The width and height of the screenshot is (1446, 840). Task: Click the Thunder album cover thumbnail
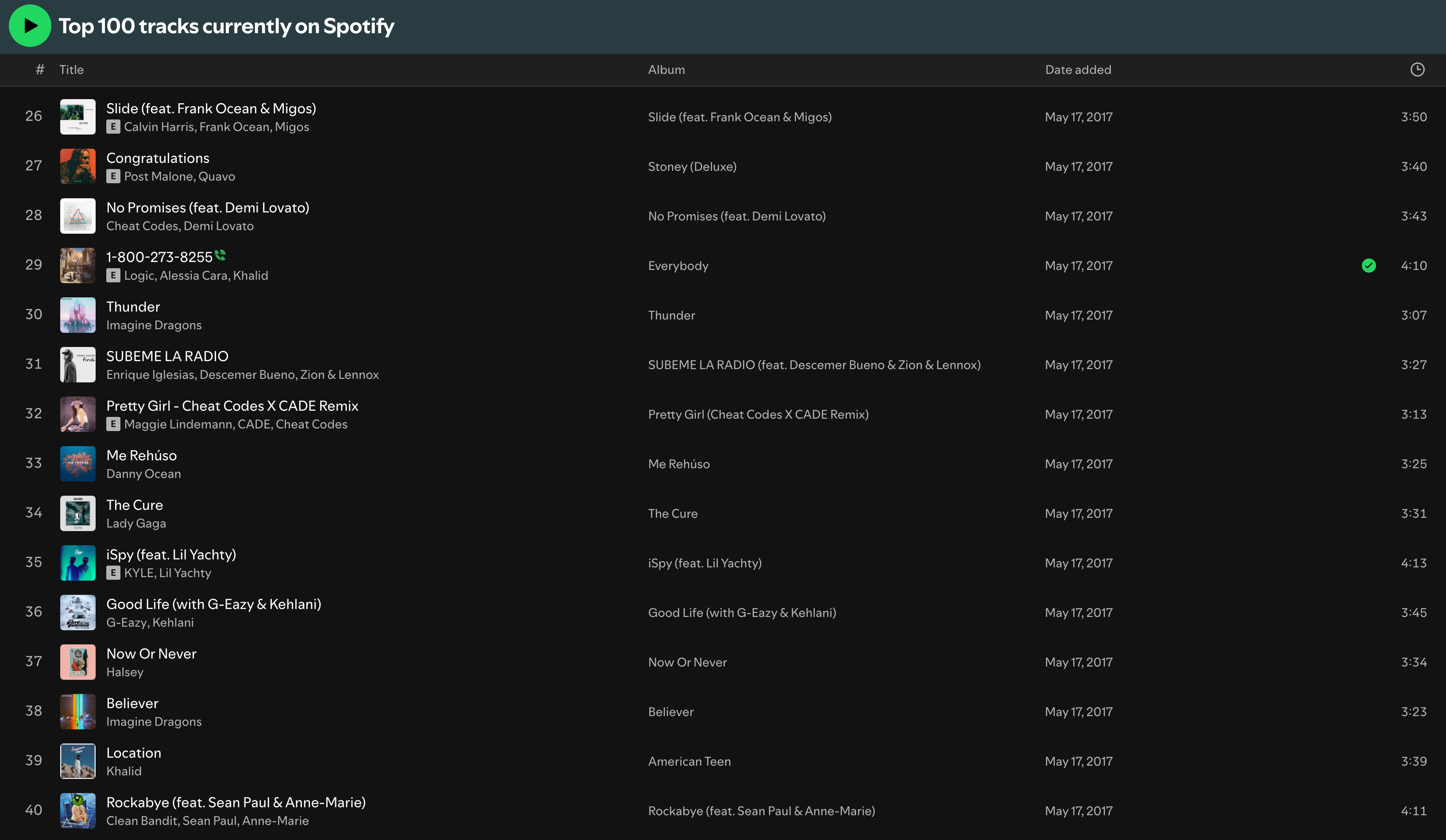(x=78, y=315)
